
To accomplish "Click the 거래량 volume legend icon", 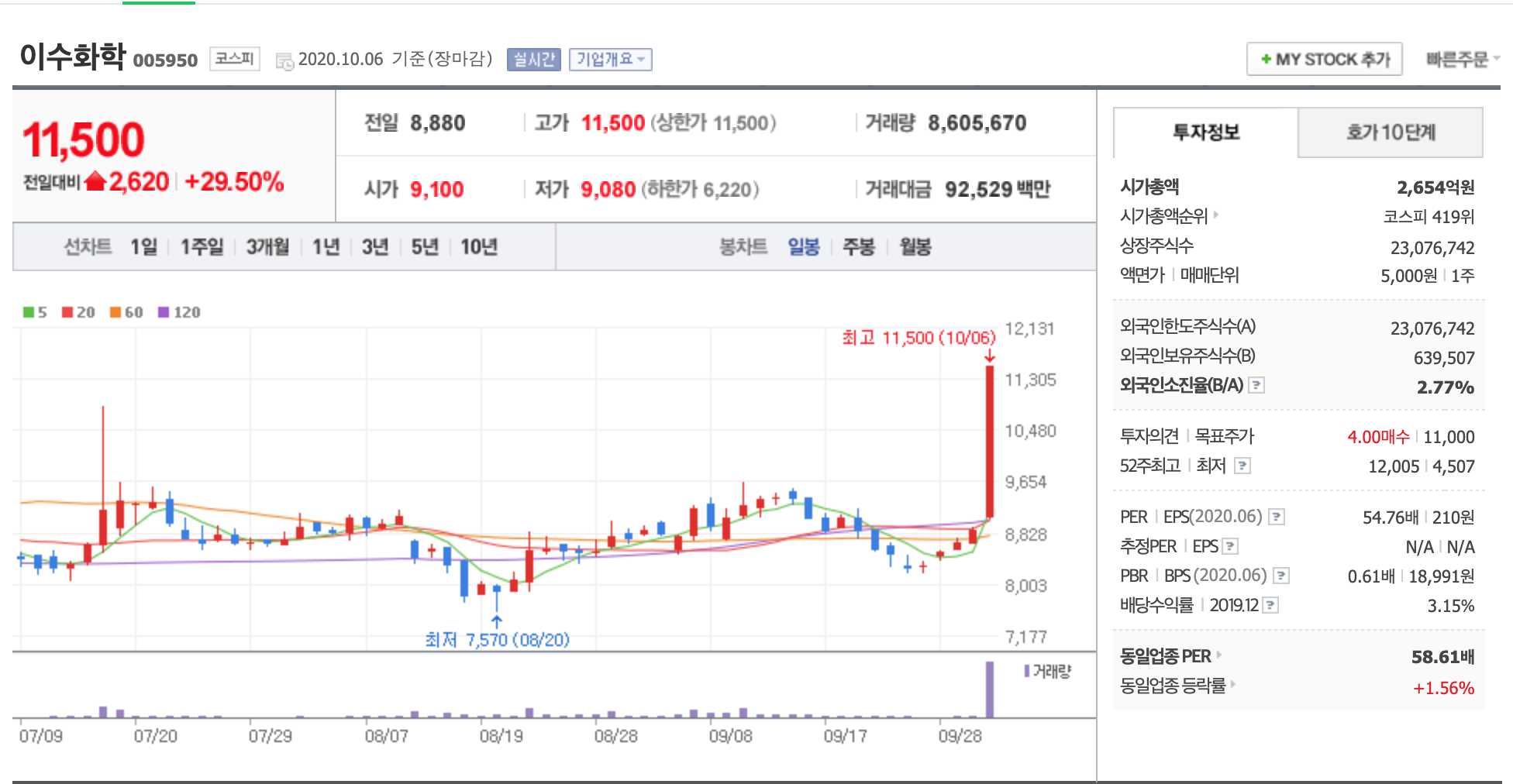I will [x=1026, y=671].
